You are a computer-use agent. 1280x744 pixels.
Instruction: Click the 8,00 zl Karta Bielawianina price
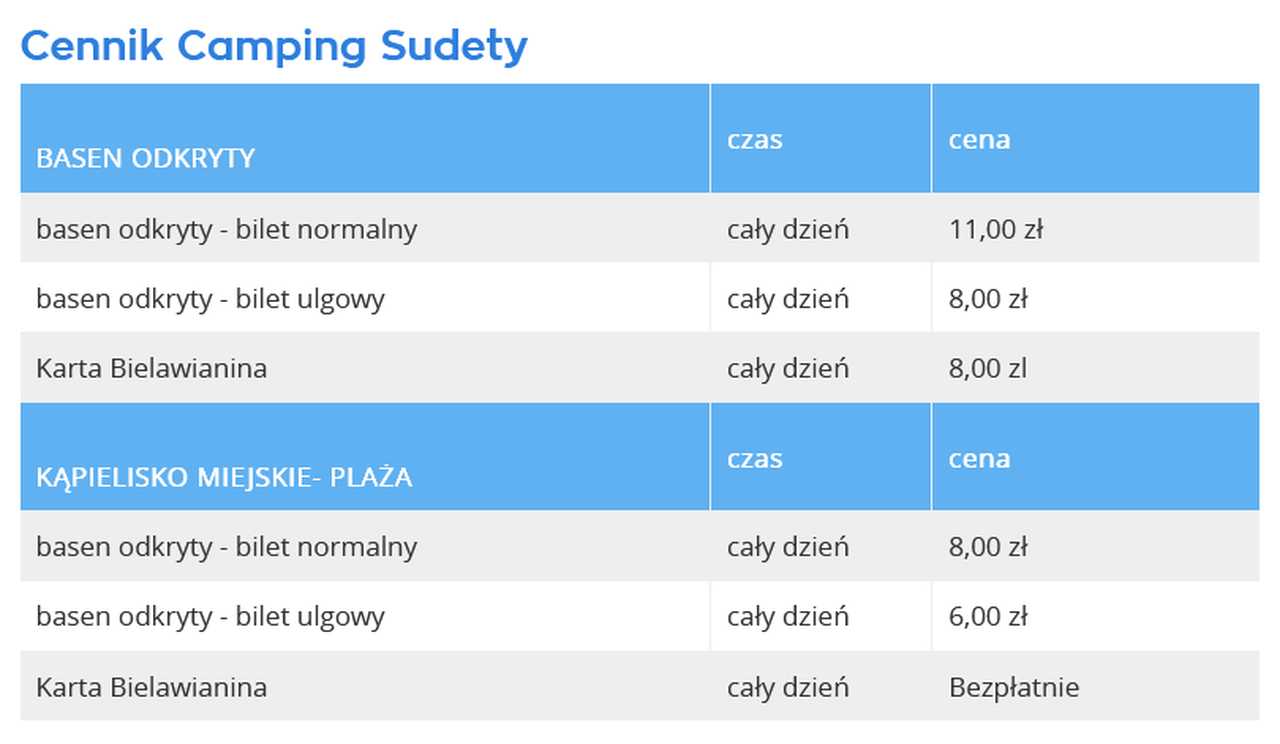pos(988,368)
